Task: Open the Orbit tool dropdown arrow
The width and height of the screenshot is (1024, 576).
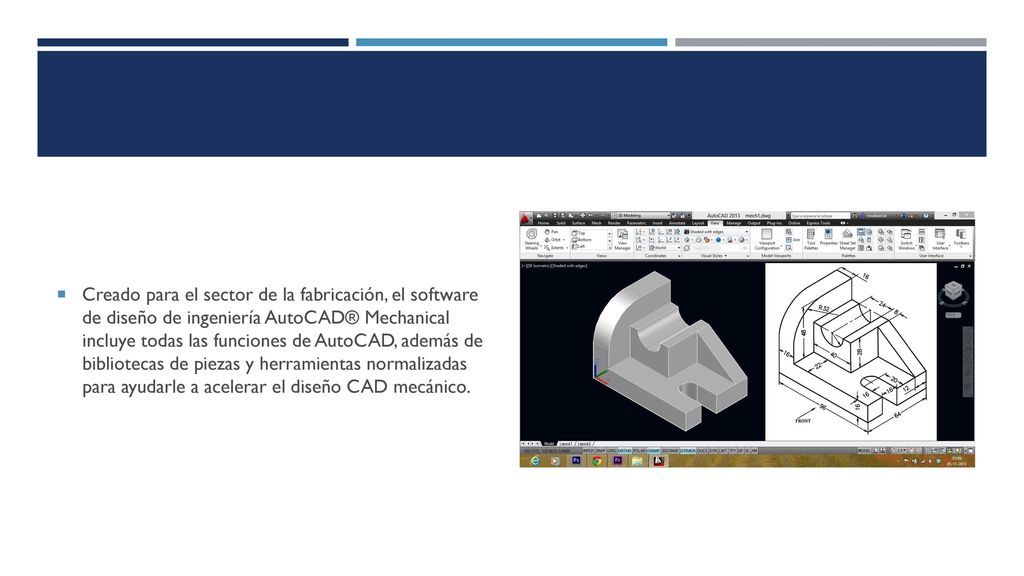Action: (564, 240)
